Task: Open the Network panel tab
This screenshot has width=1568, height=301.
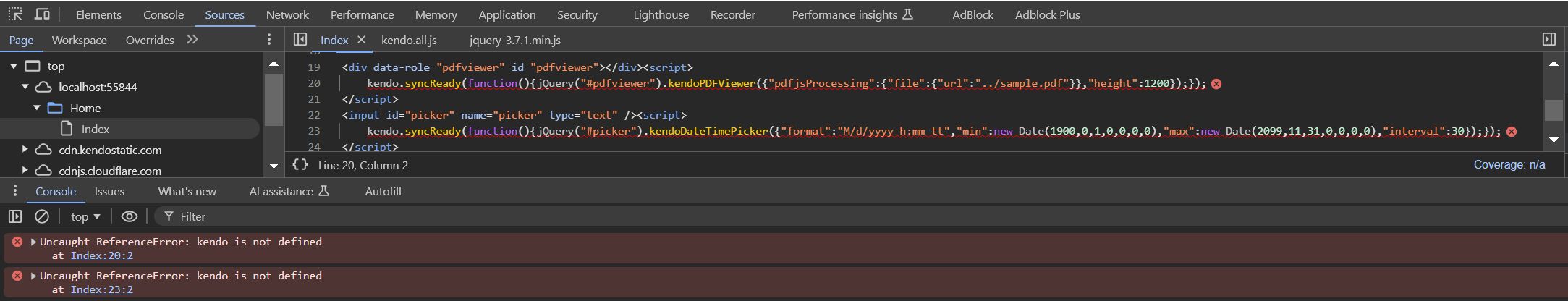Action: click(x=287, y=14)
